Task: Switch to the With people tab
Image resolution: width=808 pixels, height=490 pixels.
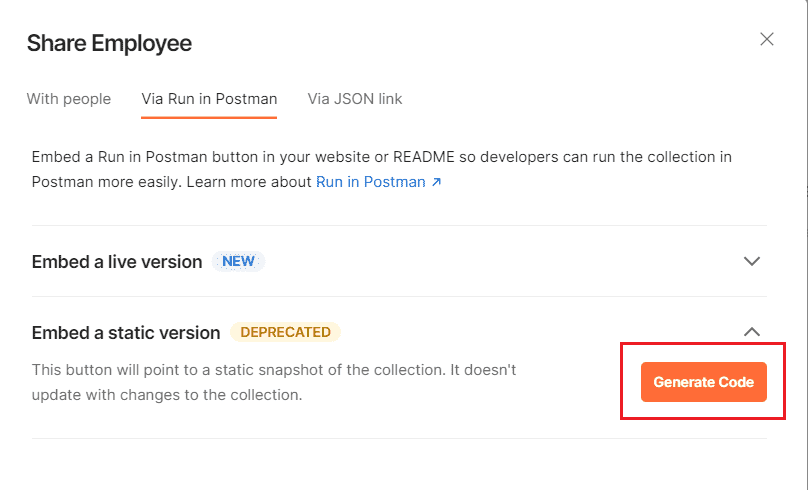Action: click(69, 99)
